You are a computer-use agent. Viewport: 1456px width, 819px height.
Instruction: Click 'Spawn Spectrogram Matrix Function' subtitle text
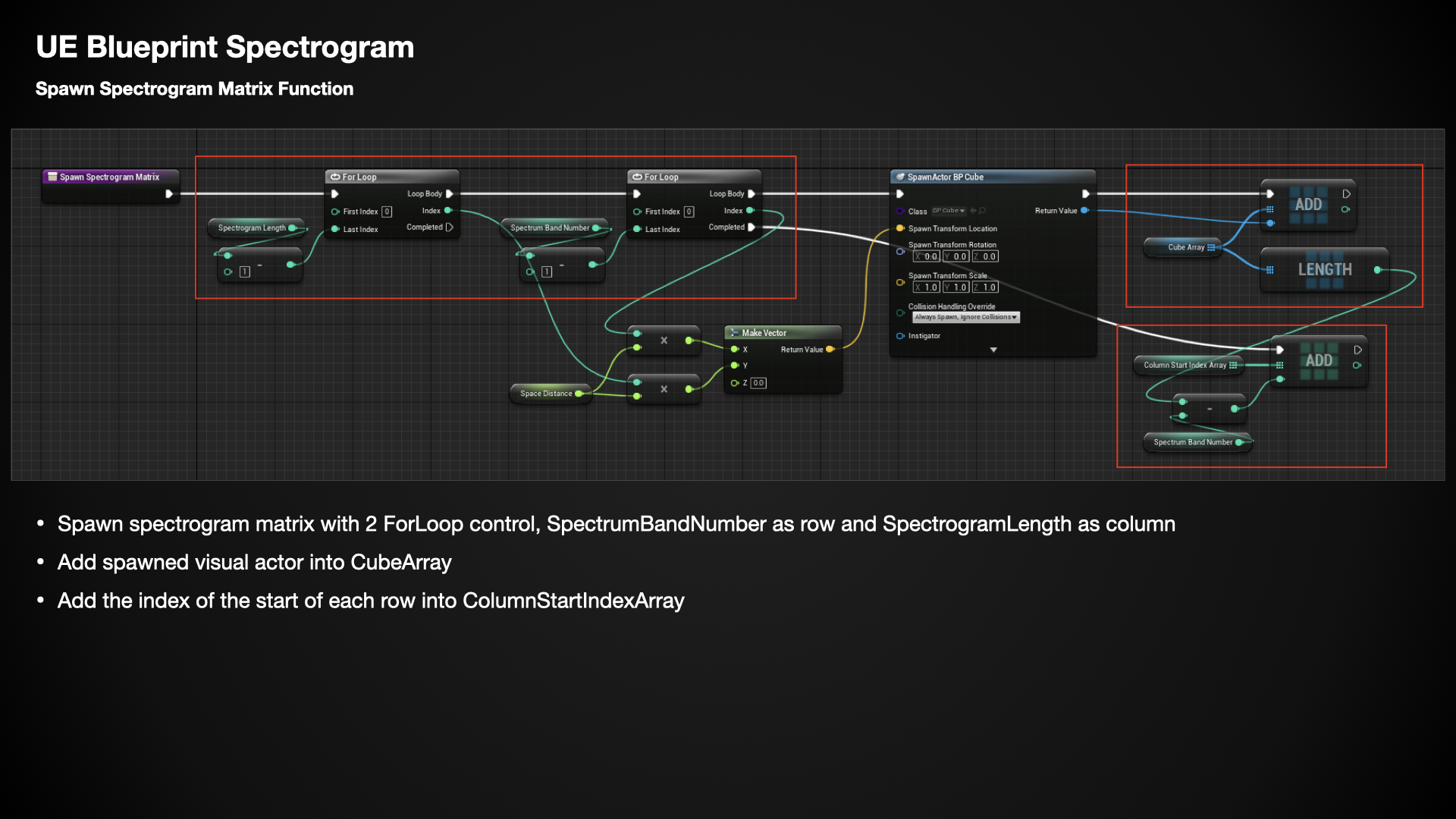[194, 89]
